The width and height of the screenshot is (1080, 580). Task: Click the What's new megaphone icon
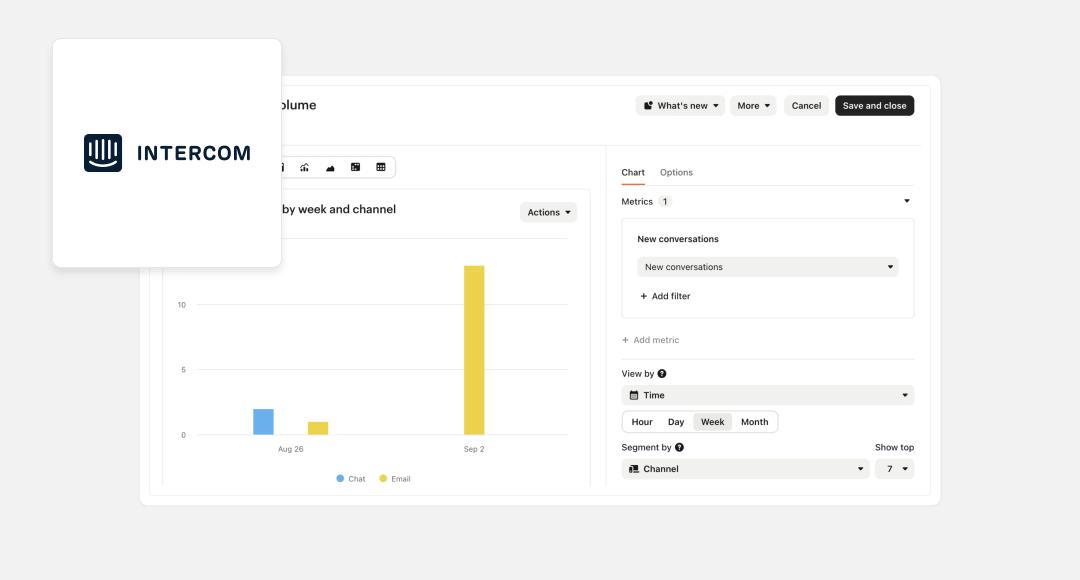pos(648,105)
